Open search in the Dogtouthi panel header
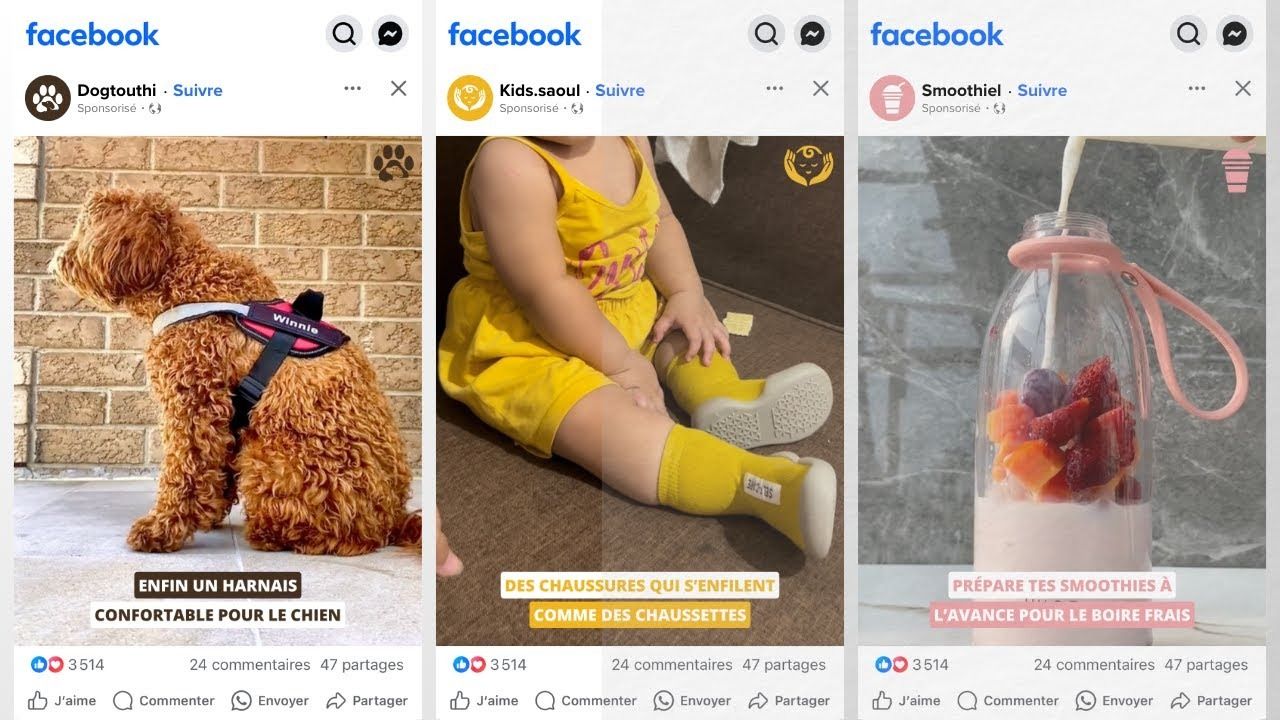 [x=344, y=34]
